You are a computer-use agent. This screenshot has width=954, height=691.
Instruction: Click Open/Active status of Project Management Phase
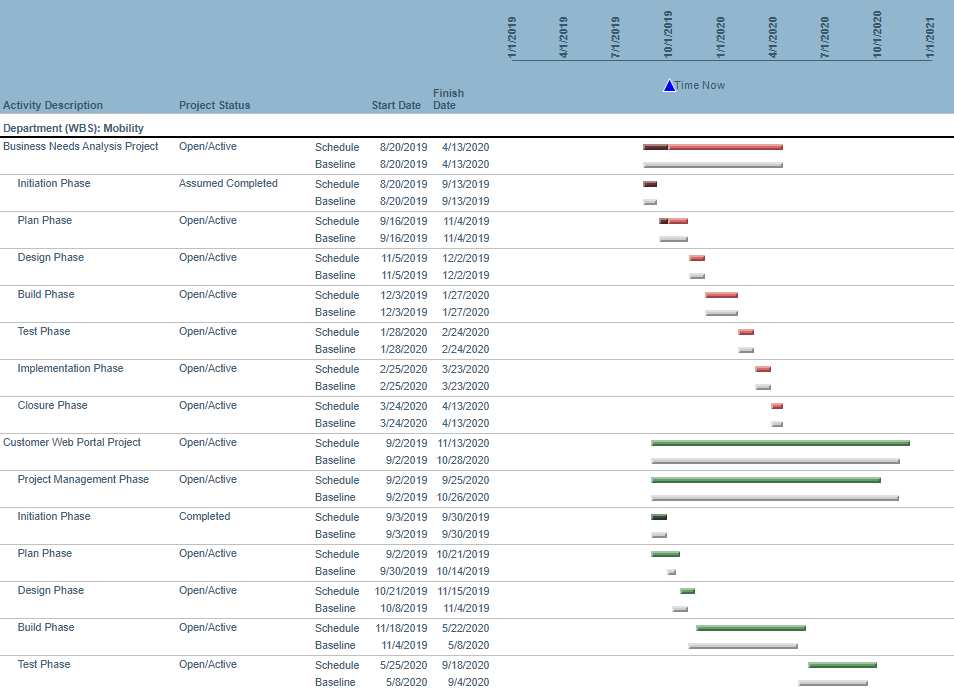(207, 480)
